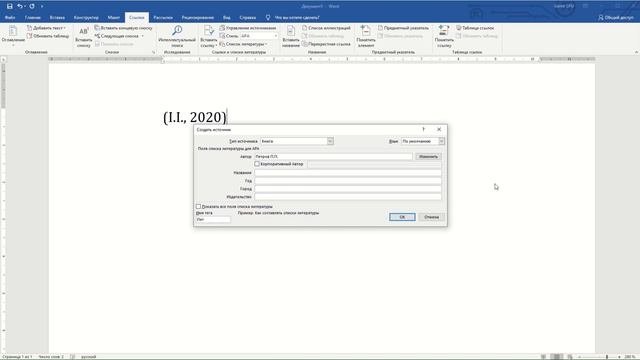The image size is (640, 360).
Task: Undo the last action
Action: click(x=19, y=6)
